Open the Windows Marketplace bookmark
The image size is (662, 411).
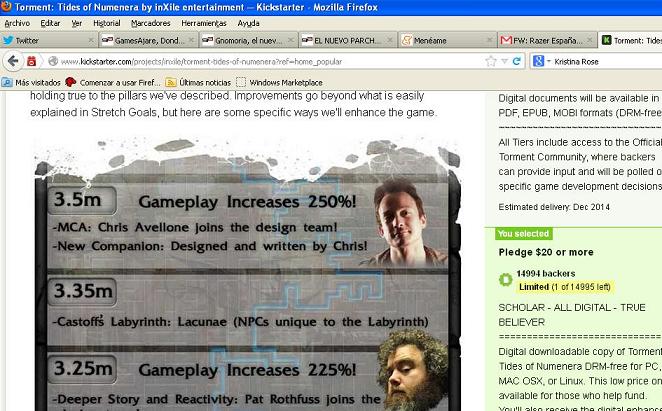point(279,82)
